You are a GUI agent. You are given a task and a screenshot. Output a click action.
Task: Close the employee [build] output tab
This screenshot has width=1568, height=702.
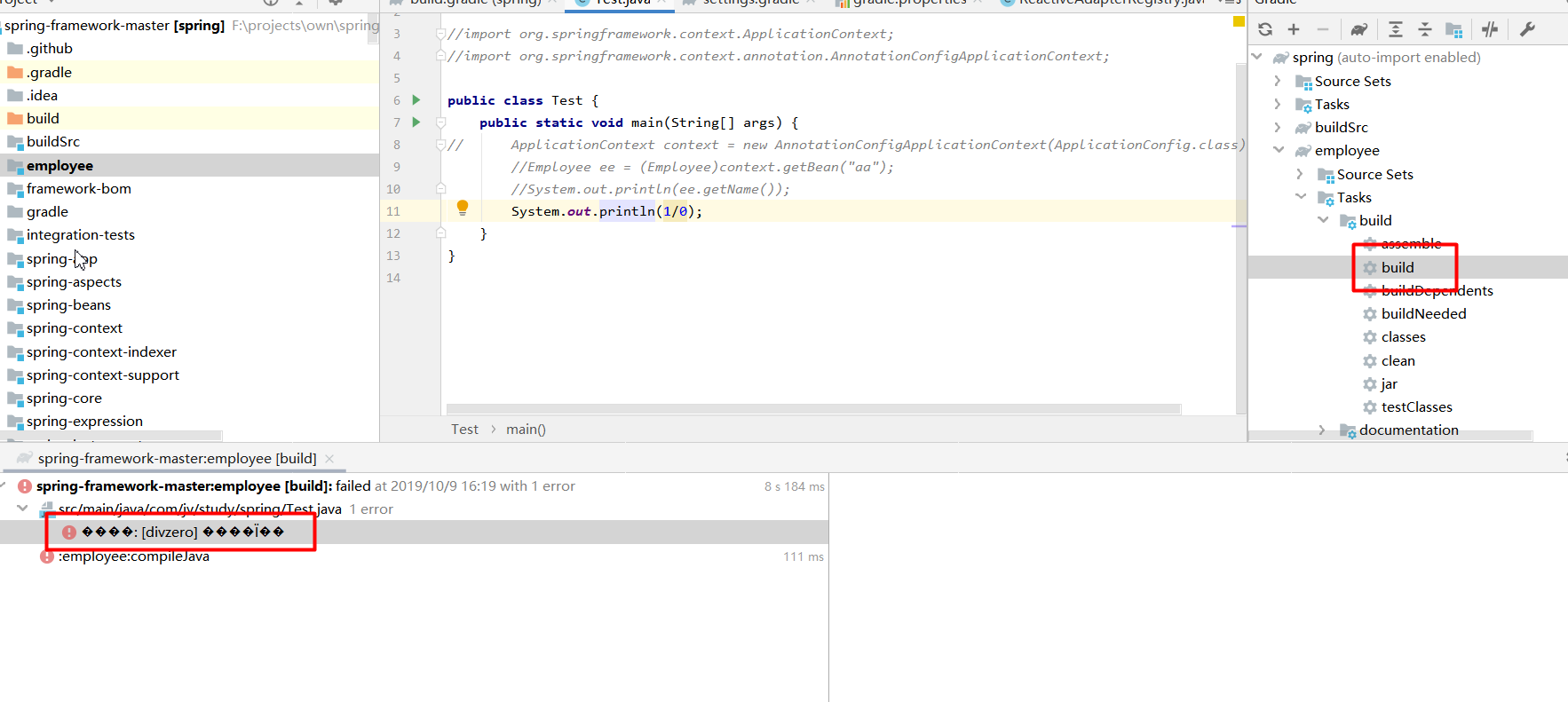pyautogui.click(x=329, y=459)
